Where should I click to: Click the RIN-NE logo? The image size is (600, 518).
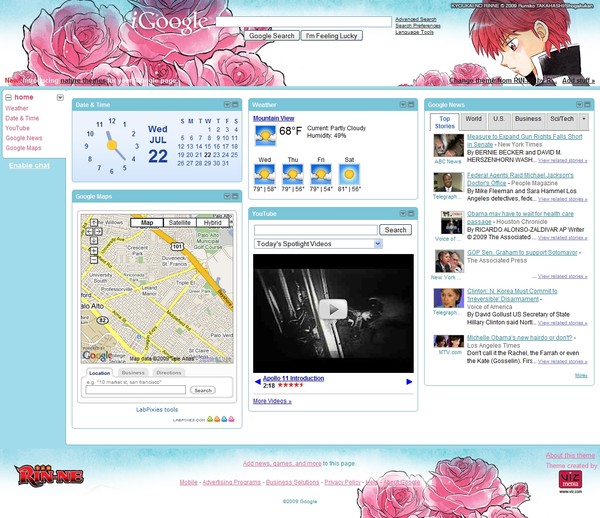tap(49, 476)
